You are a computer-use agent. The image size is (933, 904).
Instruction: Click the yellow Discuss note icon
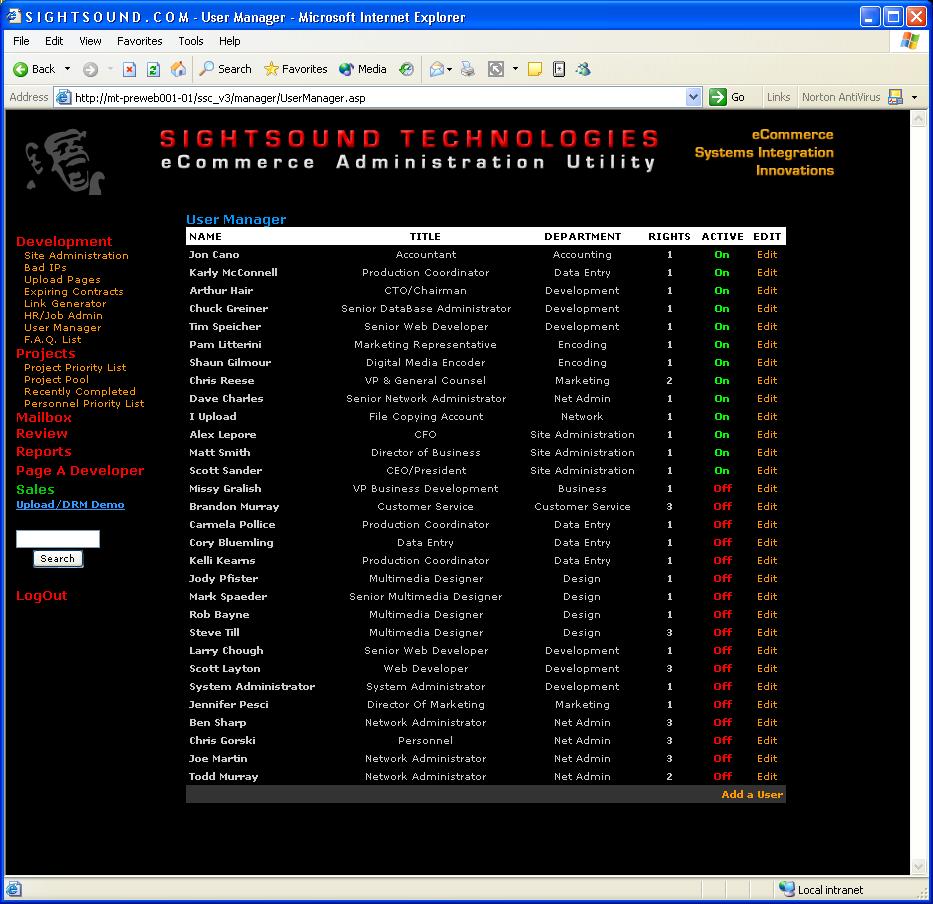pyautogui.click(x=535, y=70)
